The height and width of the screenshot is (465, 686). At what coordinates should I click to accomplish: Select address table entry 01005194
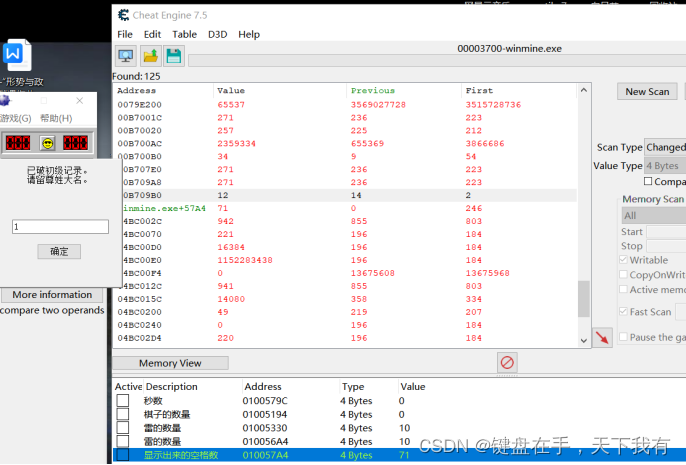pyautogui.click(x=399, y=414)
